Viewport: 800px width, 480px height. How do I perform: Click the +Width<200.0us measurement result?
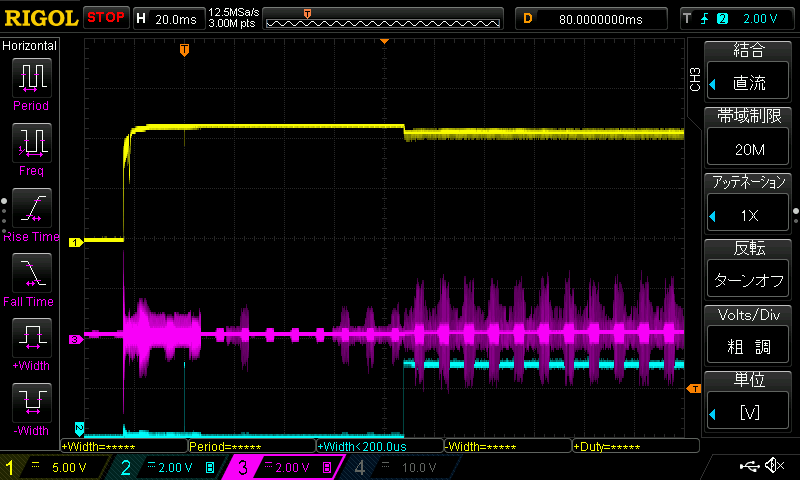click(x=380, y=447)
